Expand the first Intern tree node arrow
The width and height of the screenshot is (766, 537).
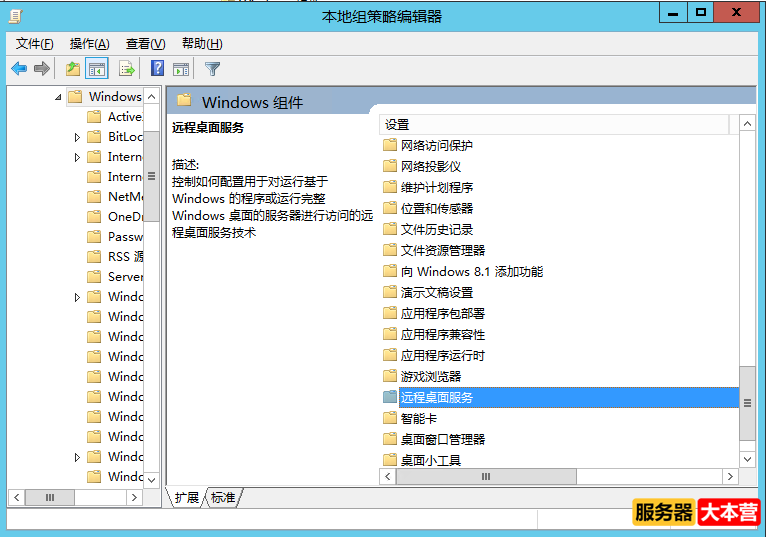77,157
